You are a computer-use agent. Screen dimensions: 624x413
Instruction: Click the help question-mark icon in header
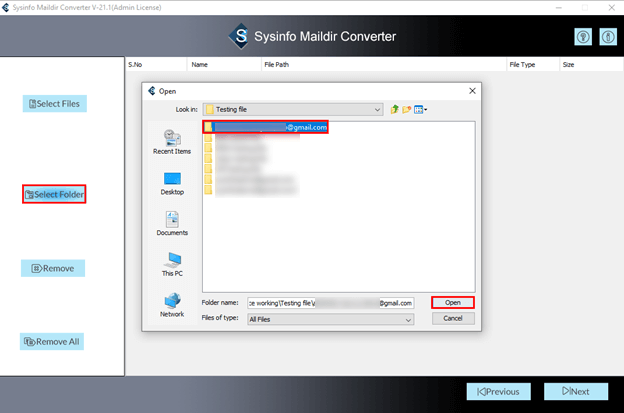pyautogui.click(x=583, y=37)
